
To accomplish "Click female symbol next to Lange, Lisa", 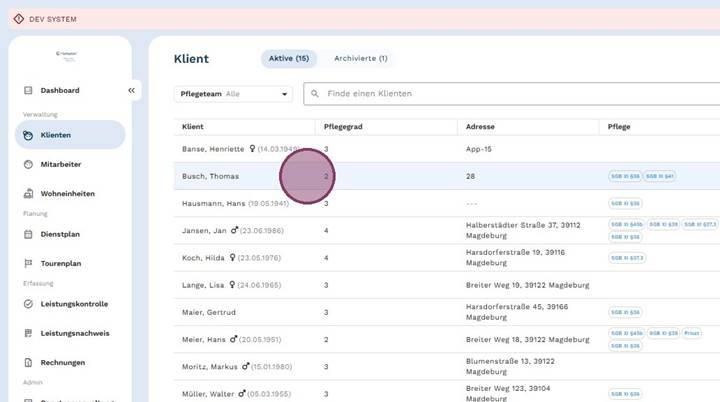I will (x=232, y=284).
